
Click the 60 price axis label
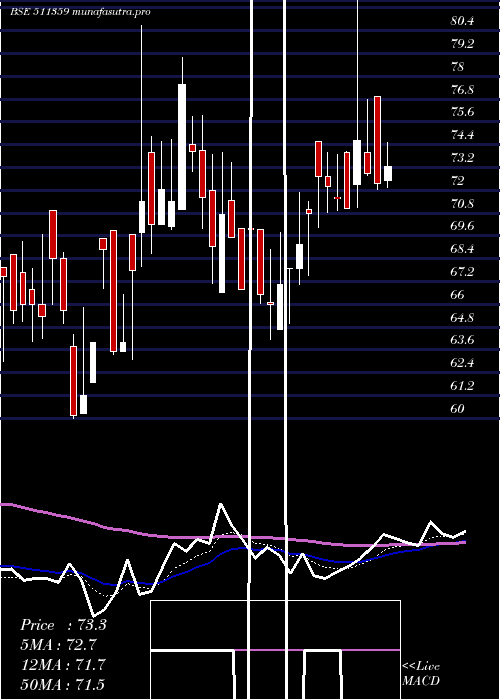(x=458, y=408)
